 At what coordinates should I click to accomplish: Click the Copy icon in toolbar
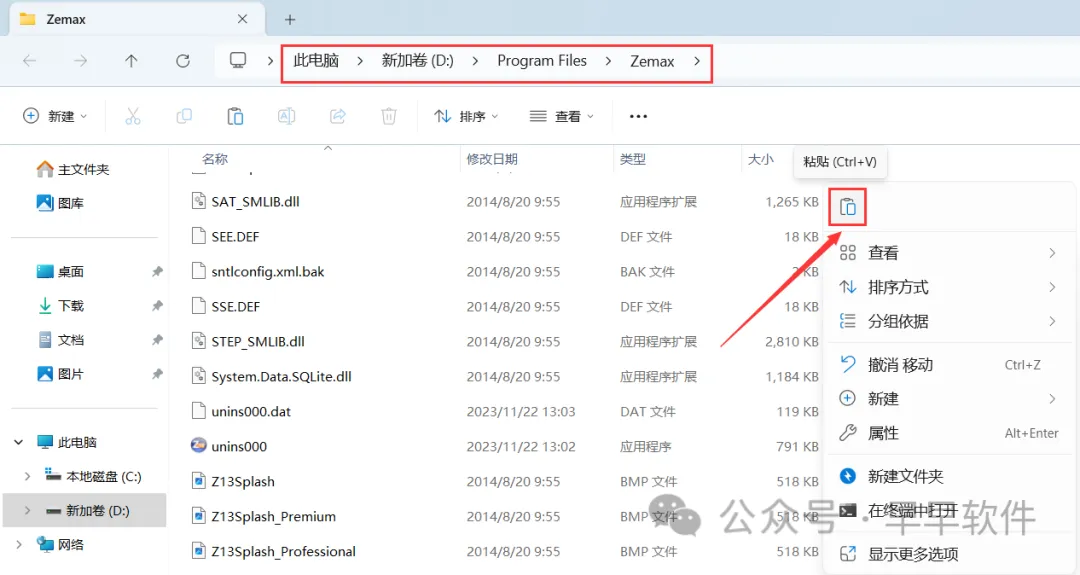click(184, 116)
